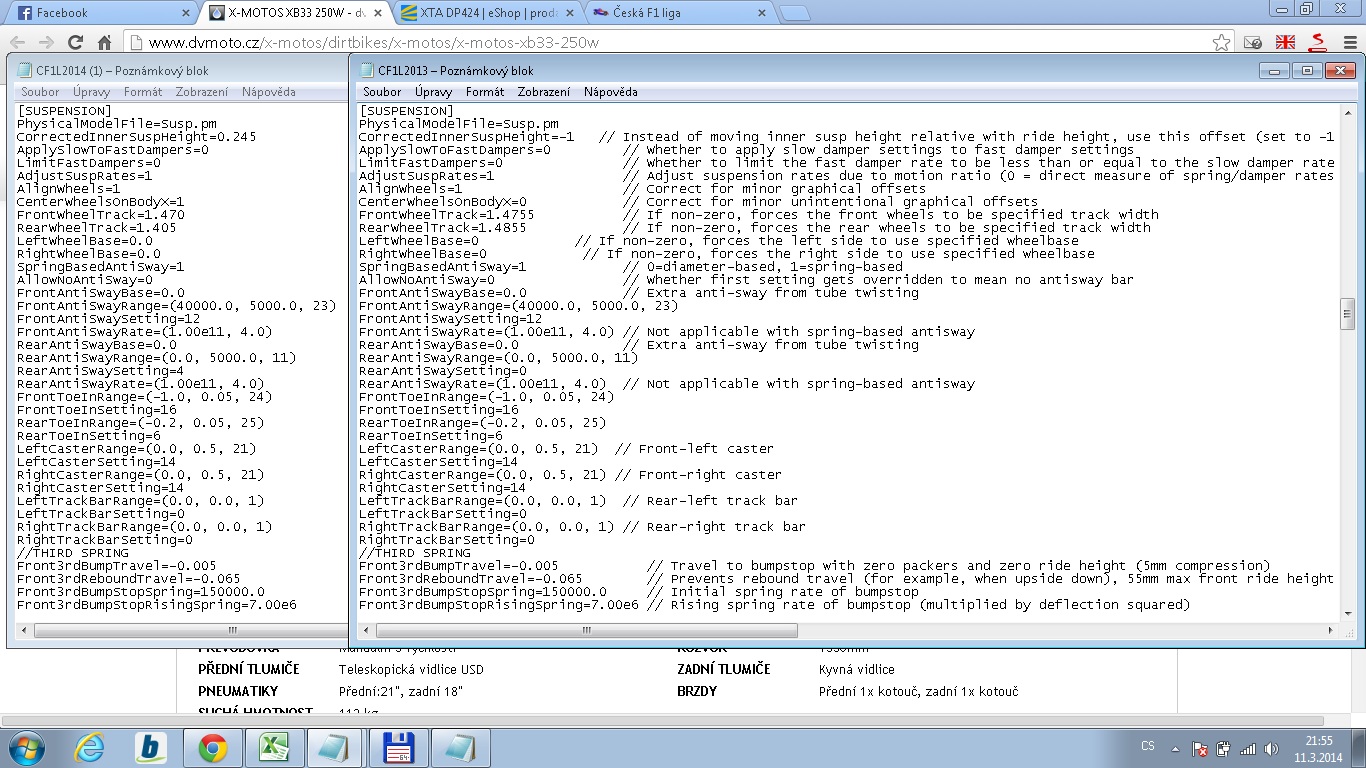Open Zobrazení menu in CF1L2013 Notepad
The height and width of the screenshot is (768, 1366).
pos(544,92)
